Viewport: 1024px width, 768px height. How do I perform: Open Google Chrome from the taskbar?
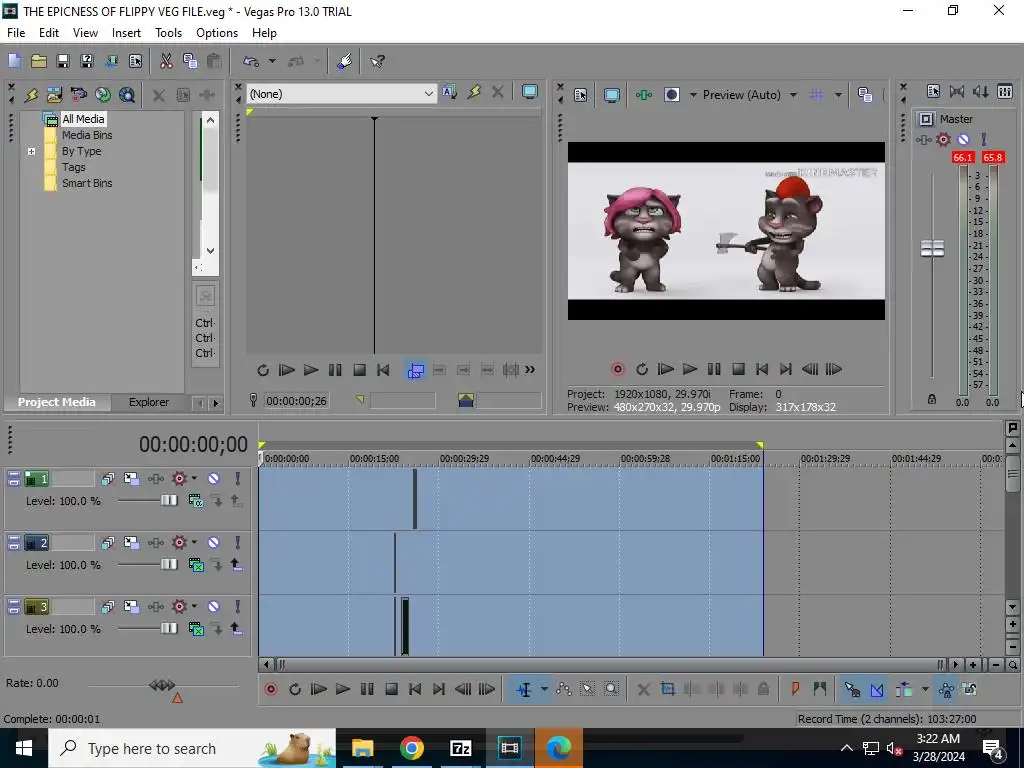pyautogui.click(x=411, y=748)
